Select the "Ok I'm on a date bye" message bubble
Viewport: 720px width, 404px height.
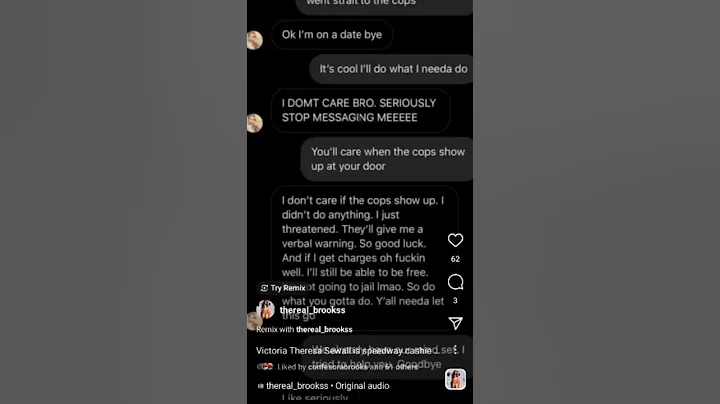pyautogui.click(x=332, y=35)
